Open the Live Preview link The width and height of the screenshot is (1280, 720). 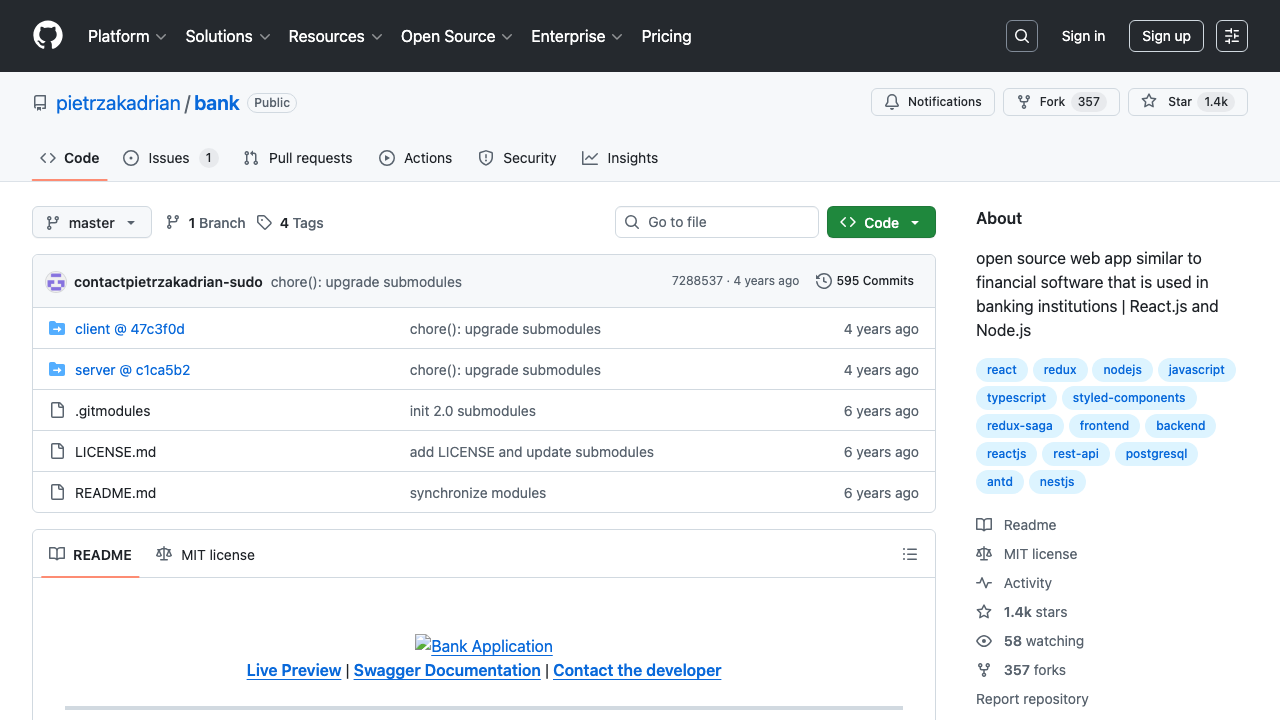(293, 670)
